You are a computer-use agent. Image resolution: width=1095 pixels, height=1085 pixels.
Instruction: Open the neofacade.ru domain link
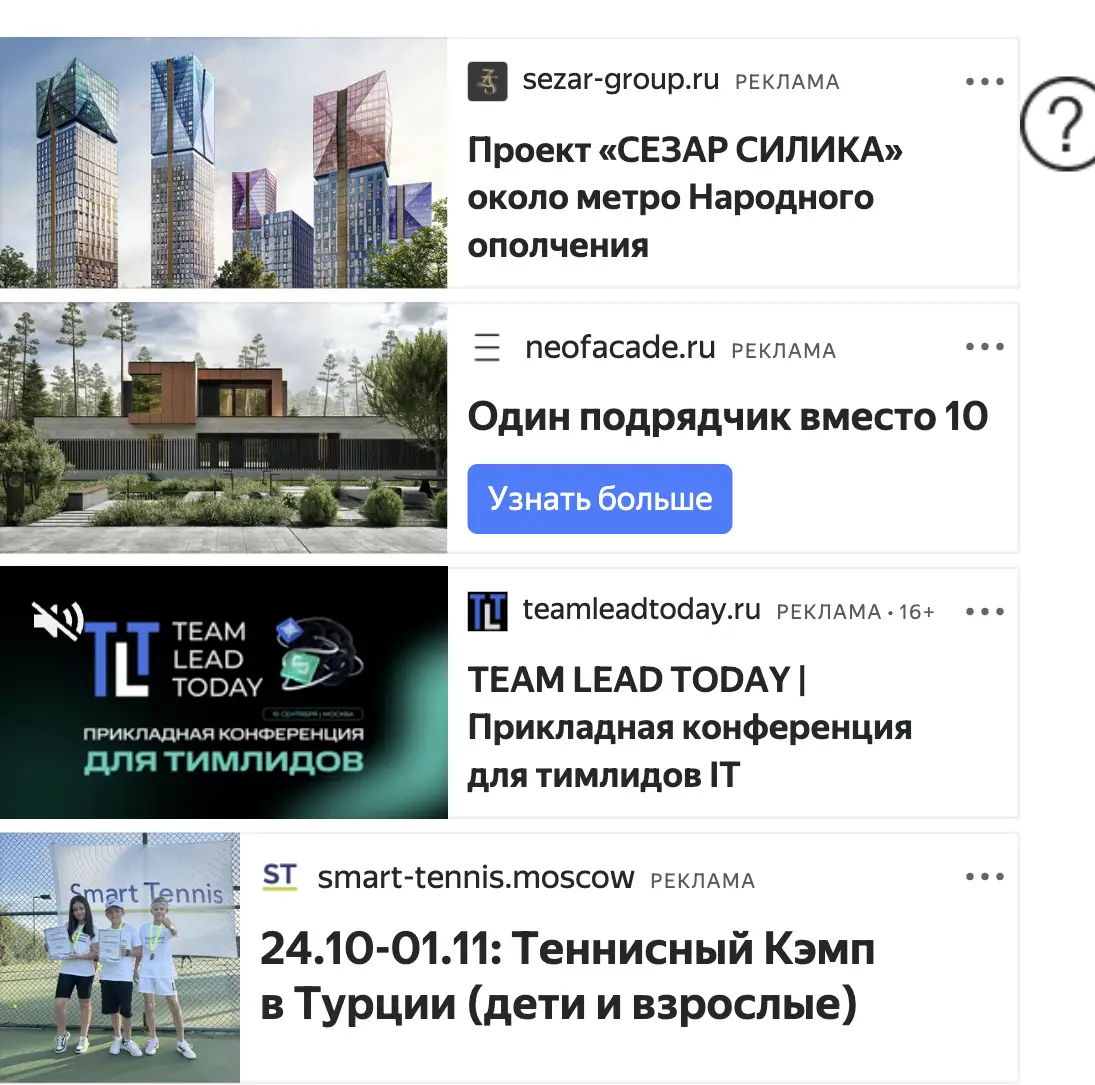coord(620,347)
